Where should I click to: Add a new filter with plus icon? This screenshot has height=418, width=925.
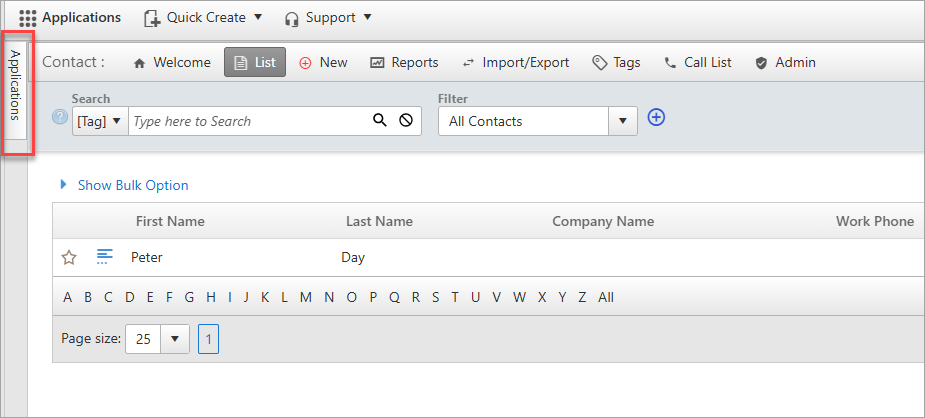coord(656,117)
